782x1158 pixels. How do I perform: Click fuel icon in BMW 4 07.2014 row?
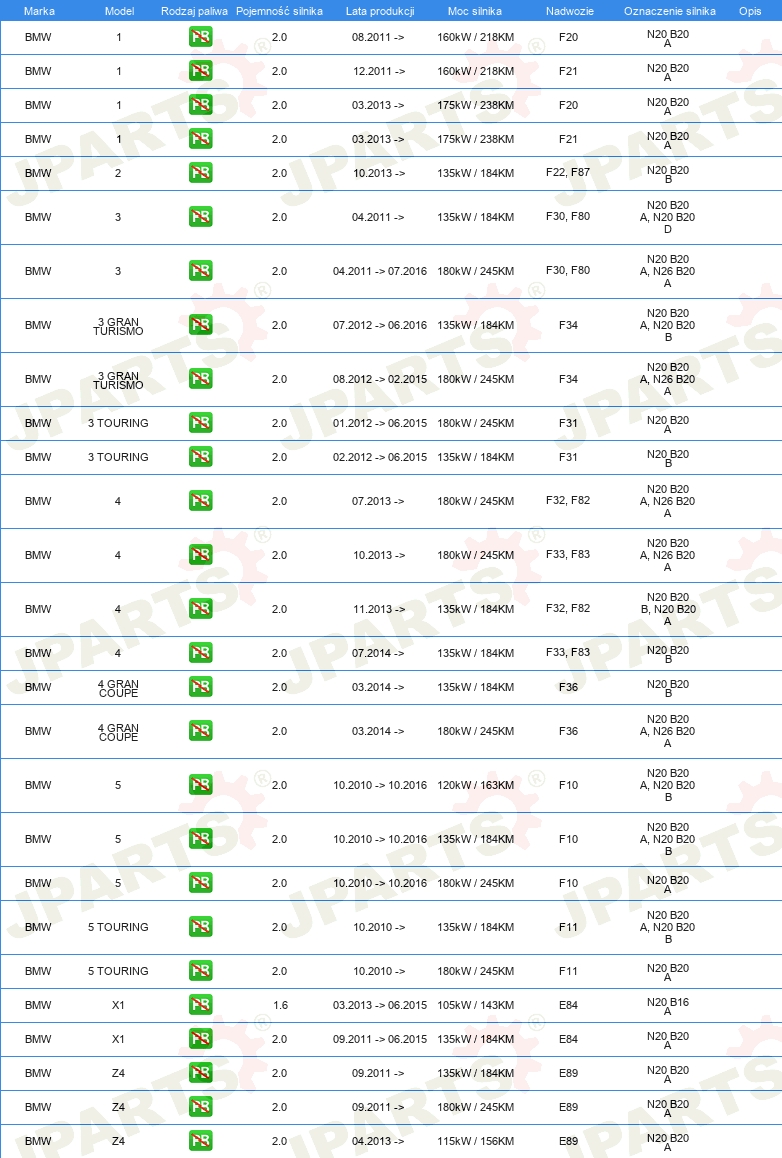coord(200,653)
